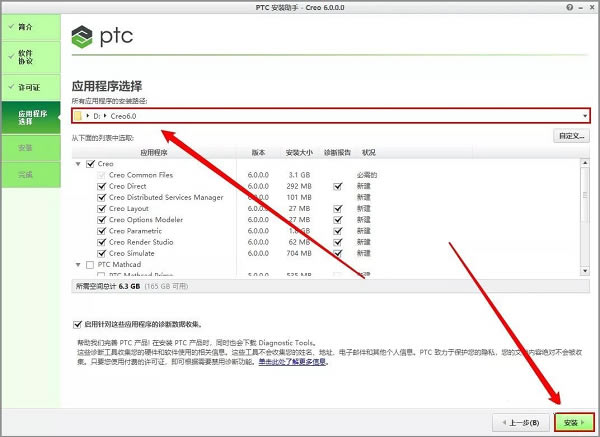The width and height of the screenshot is (600, 437).
Task: Select the PTC Mathcad row label
Action: click(119, 264)
